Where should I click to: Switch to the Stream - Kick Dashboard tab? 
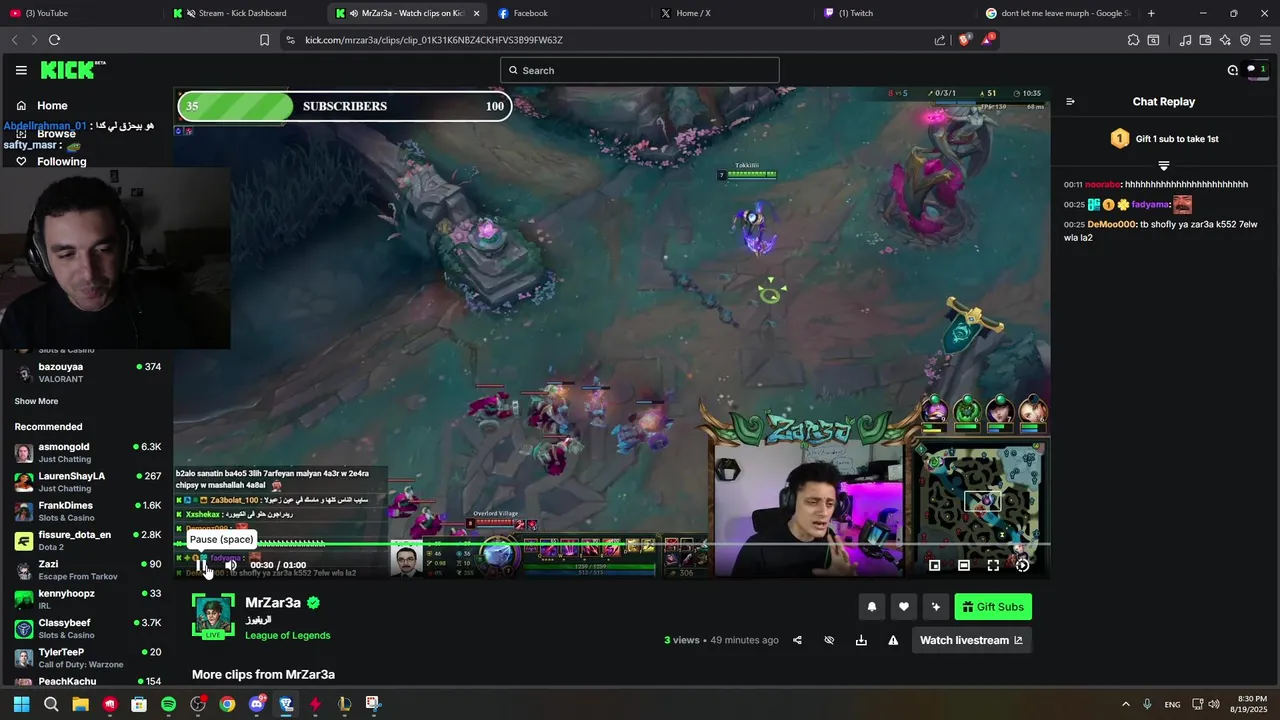coord(243,13)
